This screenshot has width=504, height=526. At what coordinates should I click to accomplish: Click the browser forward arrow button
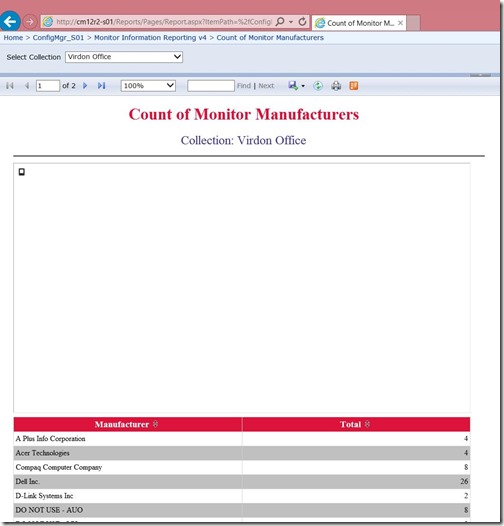point(30,22)
